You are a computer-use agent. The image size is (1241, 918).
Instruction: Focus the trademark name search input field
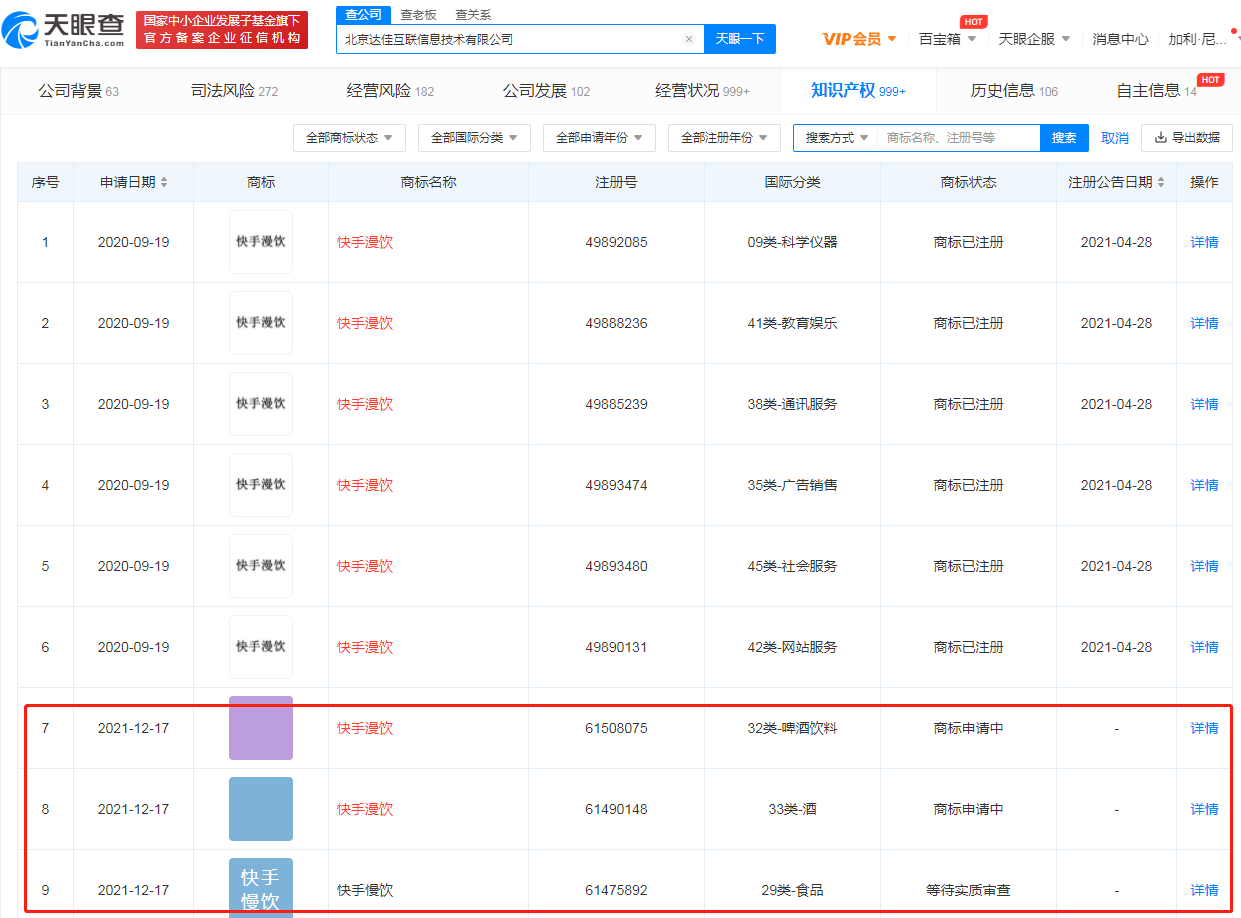click(958, 138)
